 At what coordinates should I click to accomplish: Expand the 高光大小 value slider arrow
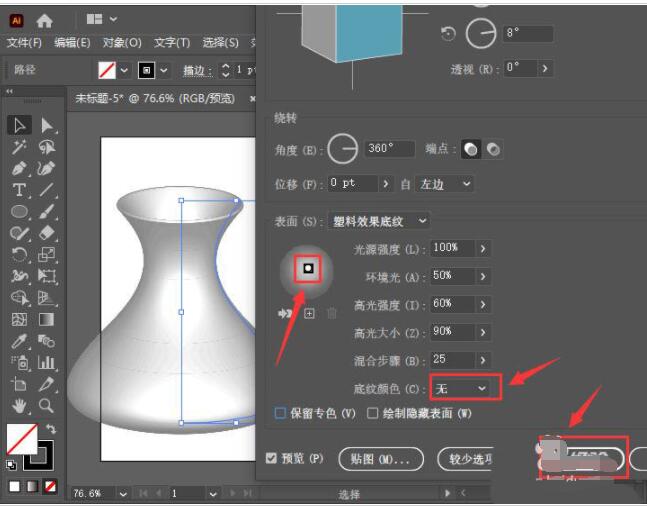point(483,333)
